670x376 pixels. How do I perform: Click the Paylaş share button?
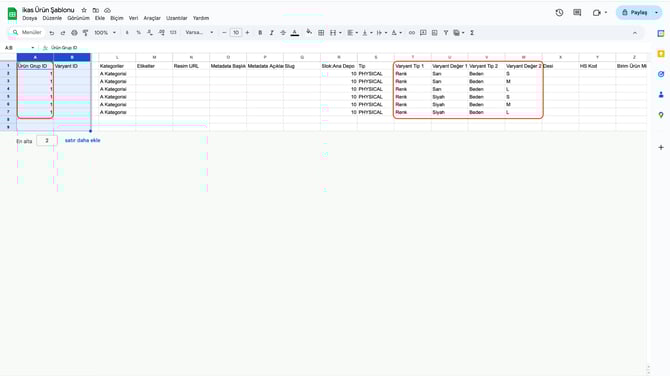tap(635, 13)
